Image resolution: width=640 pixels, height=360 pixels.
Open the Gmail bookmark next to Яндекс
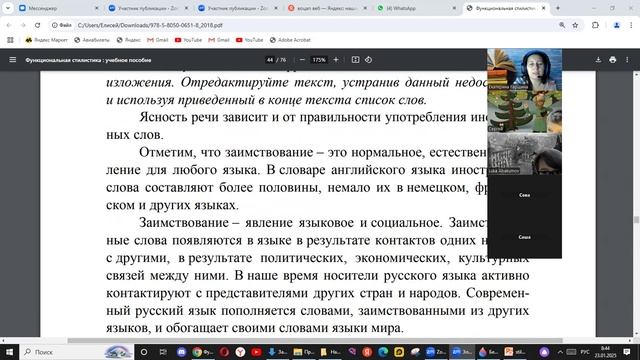[158, 40]
